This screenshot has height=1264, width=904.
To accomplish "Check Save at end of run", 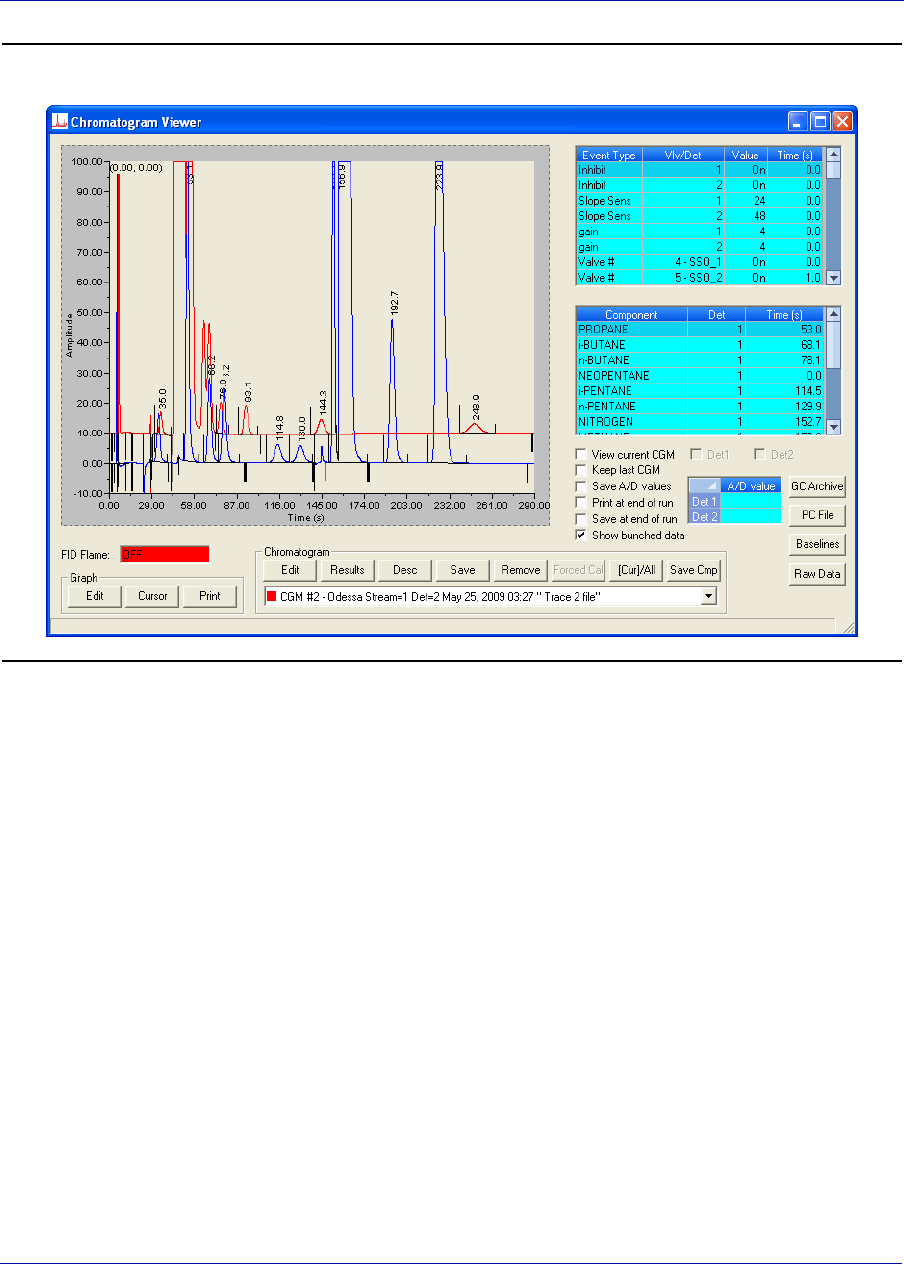I will [x=581, y=519].
